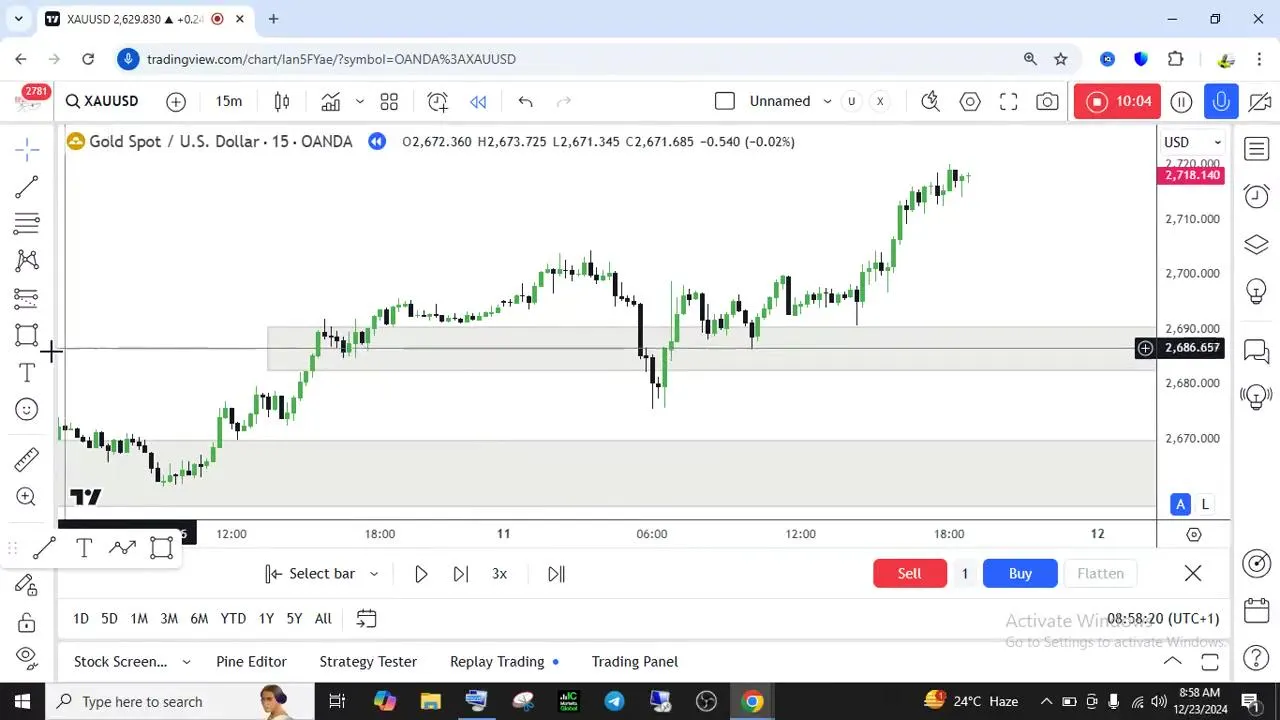Image resolution: width=1280 pixels, height=720 pixels.
Task: Change the 3x replay speed
Action: tap(500, 574)
